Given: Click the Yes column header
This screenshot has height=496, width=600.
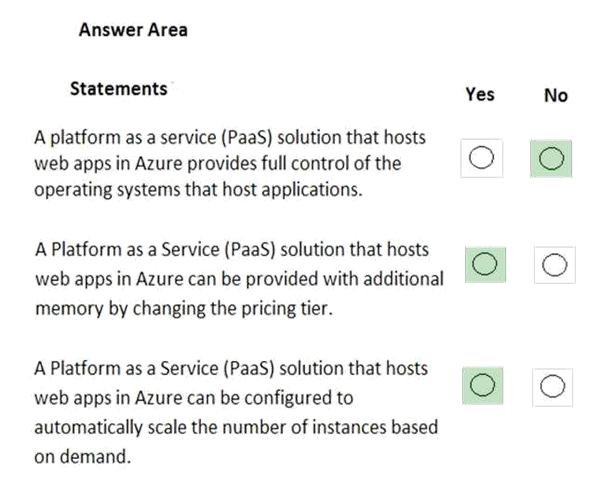Looking at the screenshot, I should point(480,94).
